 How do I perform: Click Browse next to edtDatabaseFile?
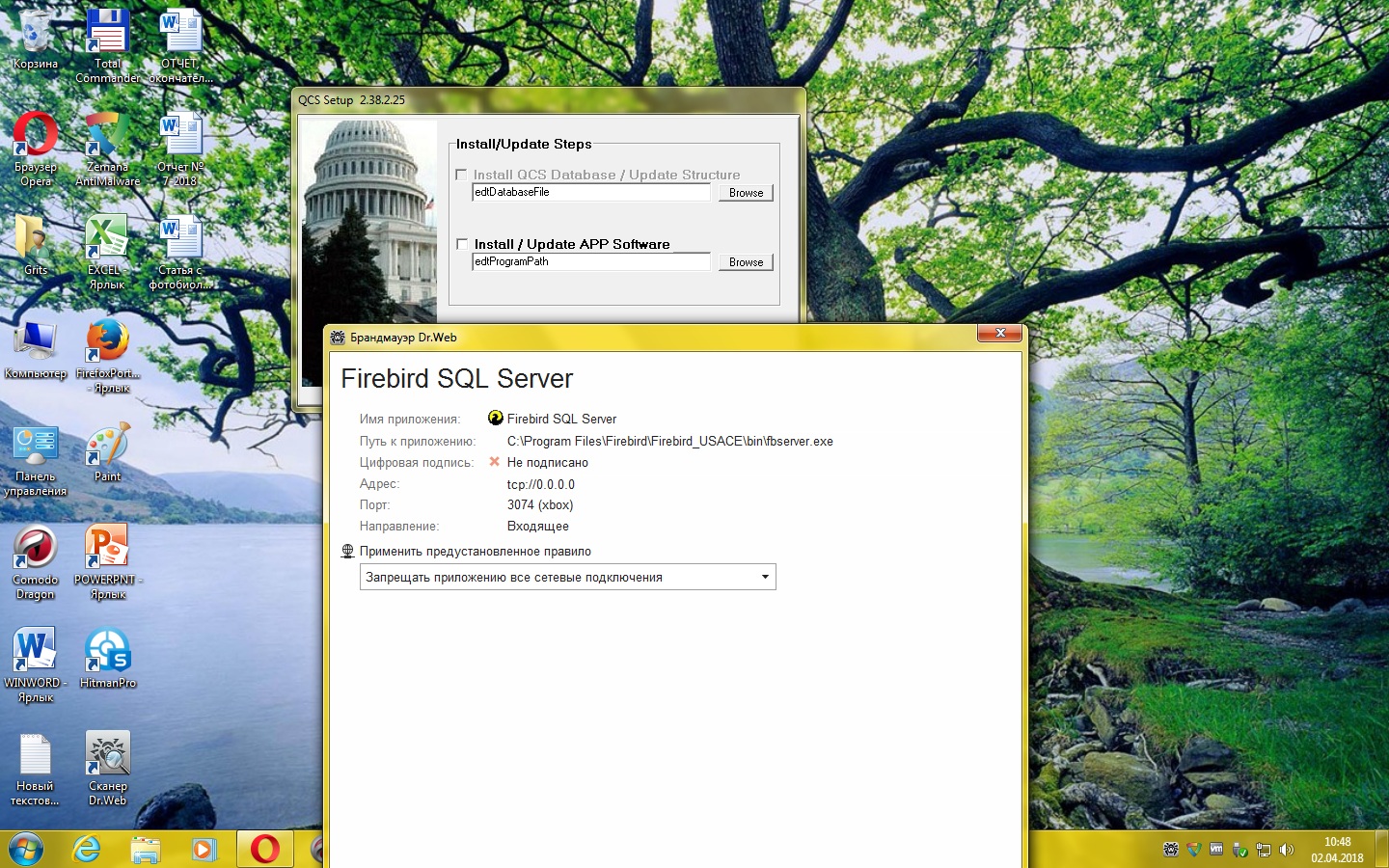(x=746, y=193)
